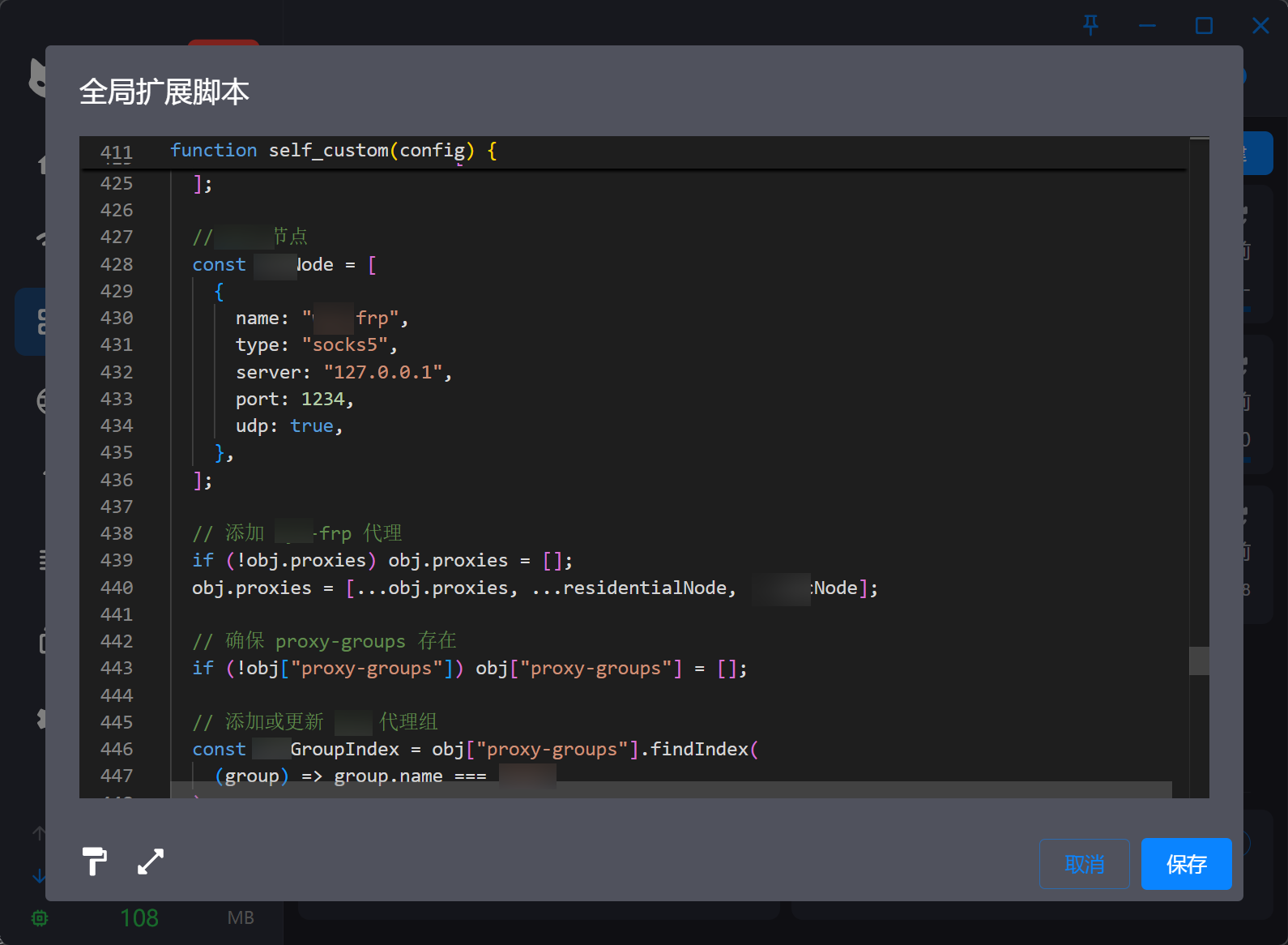The image size is (1288, 945).
Task: Cancel editing with 取消
Action: click(x=1085, y=864)
